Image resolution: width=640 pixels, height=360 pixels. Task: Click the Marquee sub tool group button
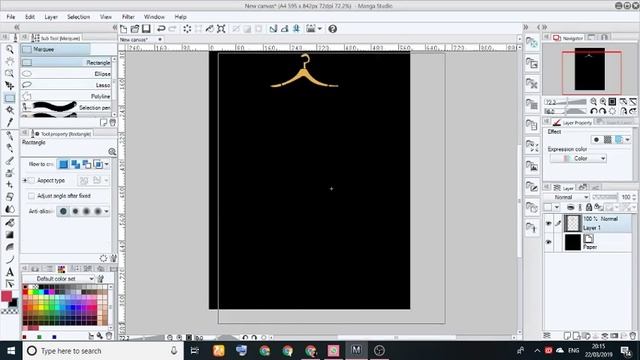click(x=56, y=49)
